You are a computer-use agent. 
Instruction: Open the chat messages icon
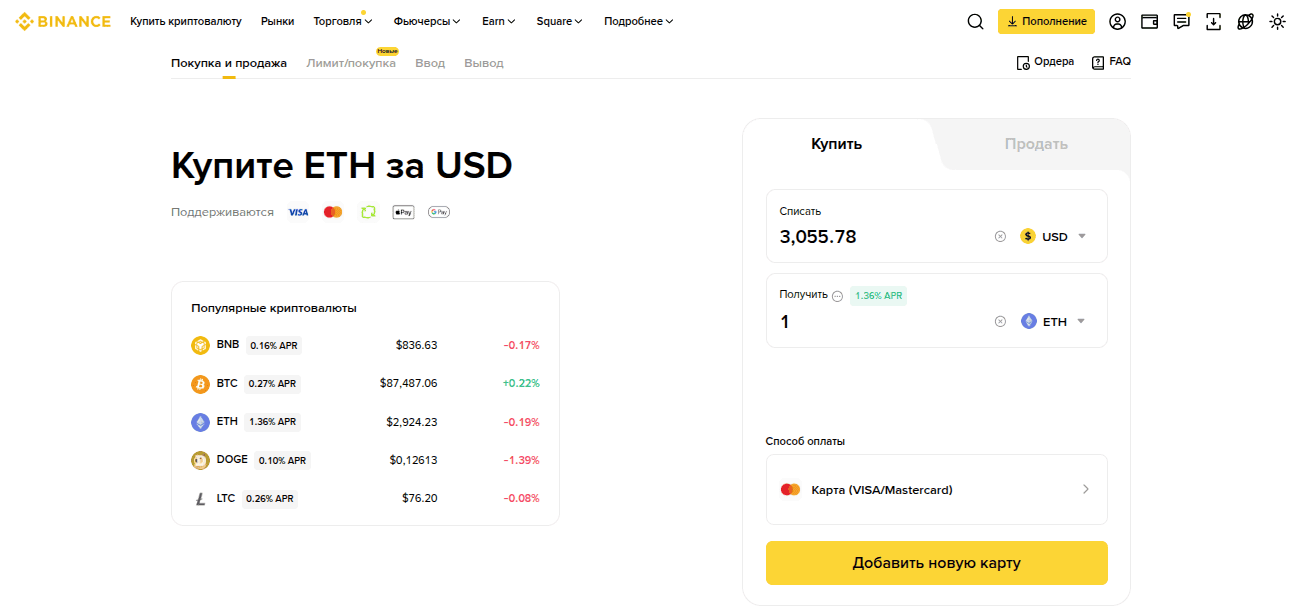(x=1181, y=21)
